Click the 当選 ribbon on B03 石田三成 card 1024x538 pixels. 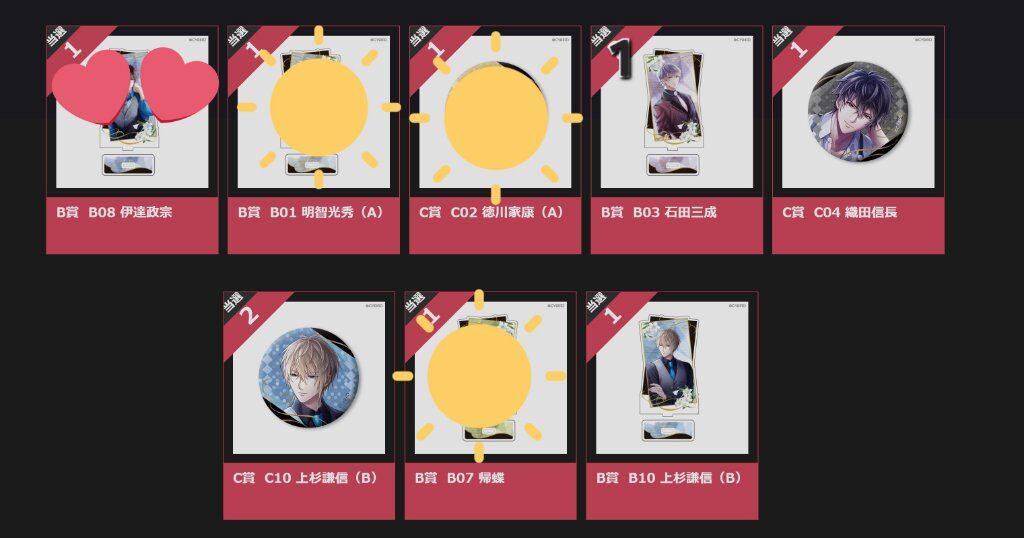[x=618, y=53]
